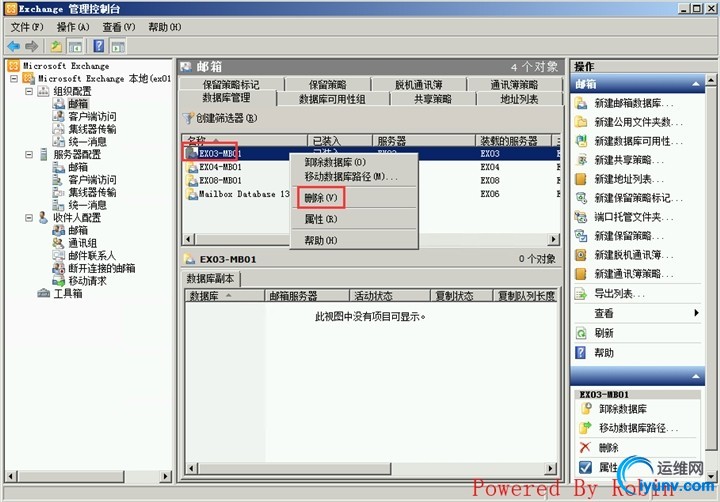The image size is (720, 502).
Task: Click down arrow of actions pane scrollbar
Action: [711, 476]
